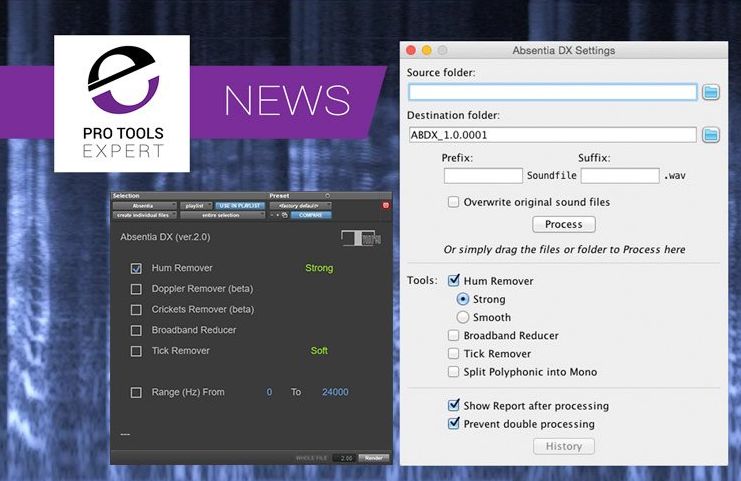Click the range end value 24000
This screenshot has width=741, height=481.
point(335,392)
